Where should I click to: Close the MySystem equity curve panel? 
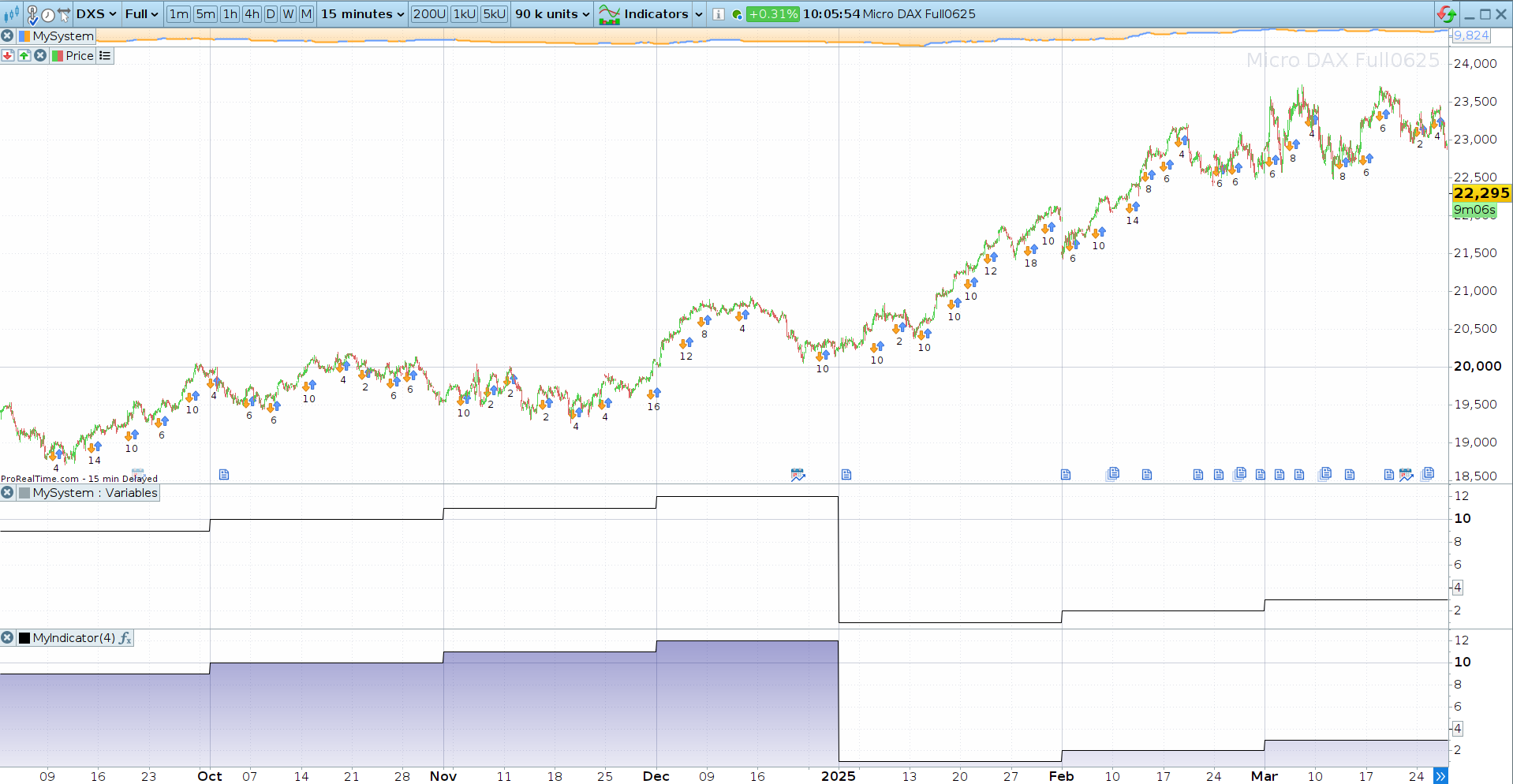(7, 35)
